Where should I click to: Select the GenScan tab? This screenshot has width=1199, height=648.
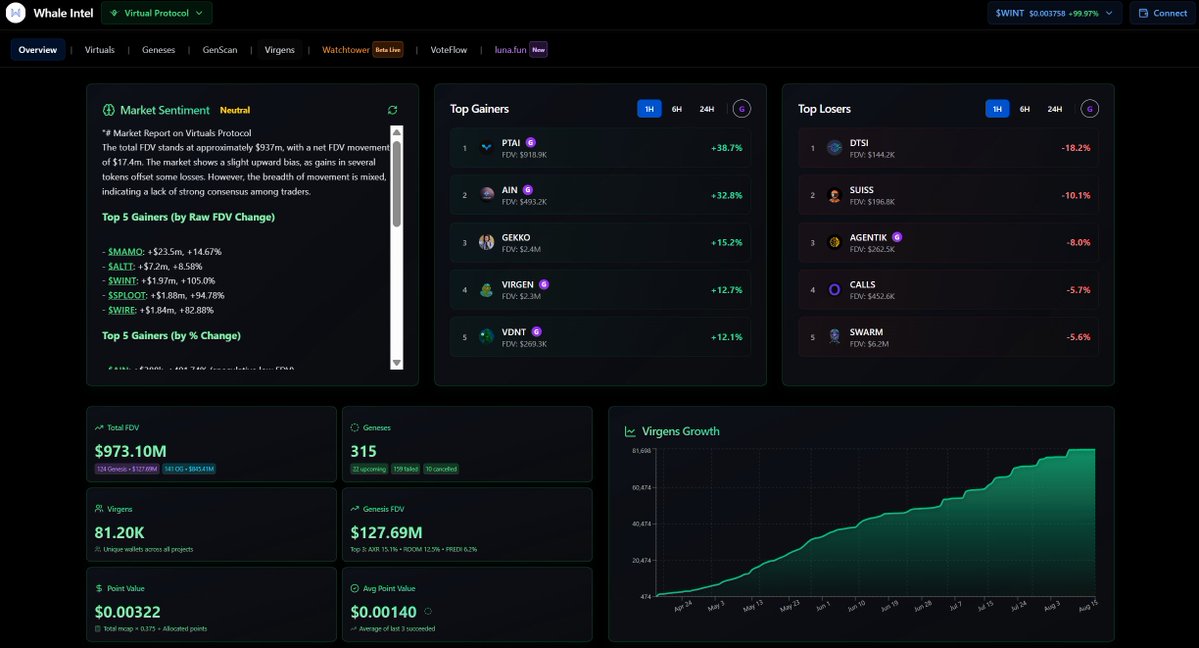(x=219, y=50)
